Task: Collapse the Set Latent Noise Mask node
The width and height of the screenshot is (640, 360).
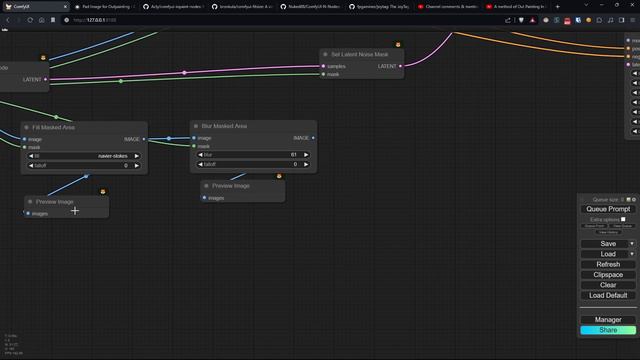Action: tap(325, 54)
